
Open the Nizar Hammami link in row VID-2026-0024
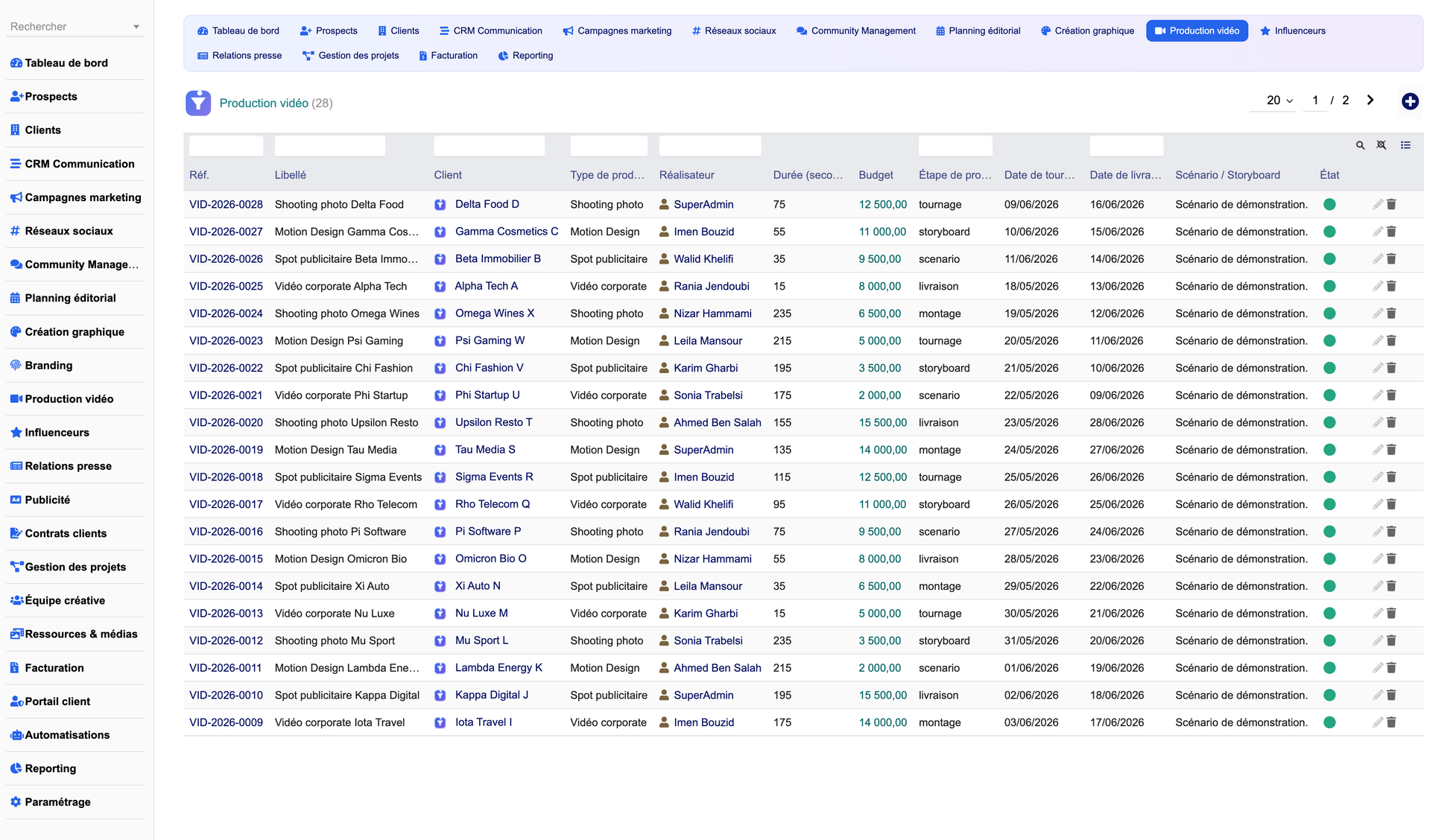(712, 314)
